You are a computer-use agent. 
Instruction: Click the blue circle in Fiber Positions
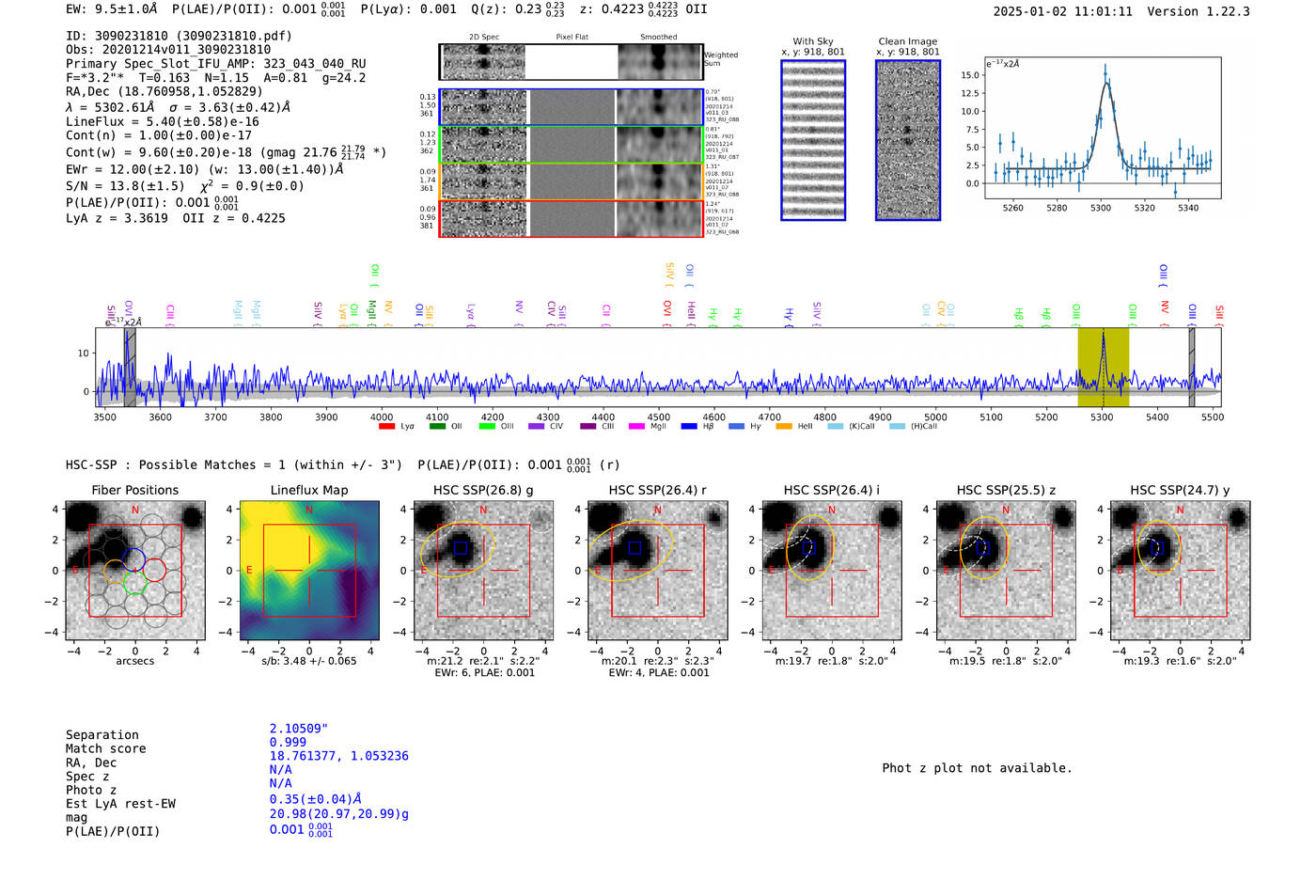[x=133, y=558]
